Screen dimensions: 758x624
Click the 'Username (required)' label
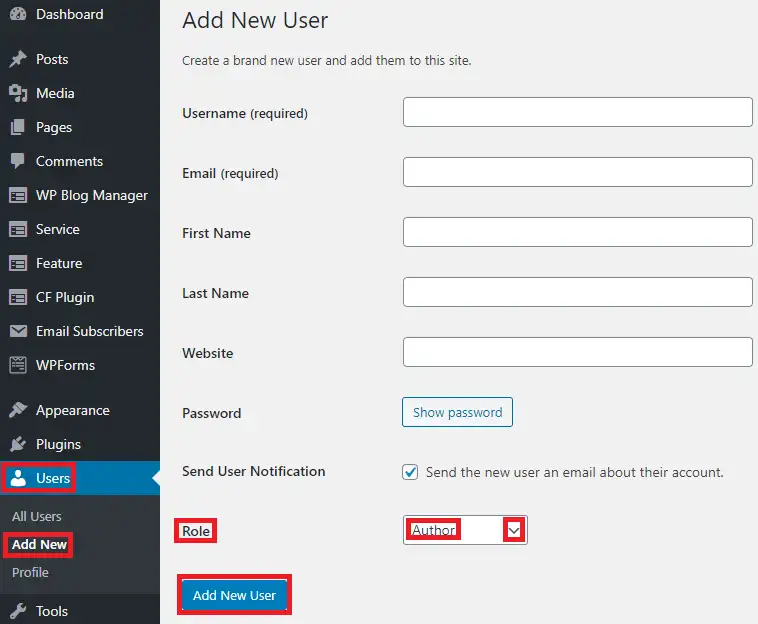point(245,114)
